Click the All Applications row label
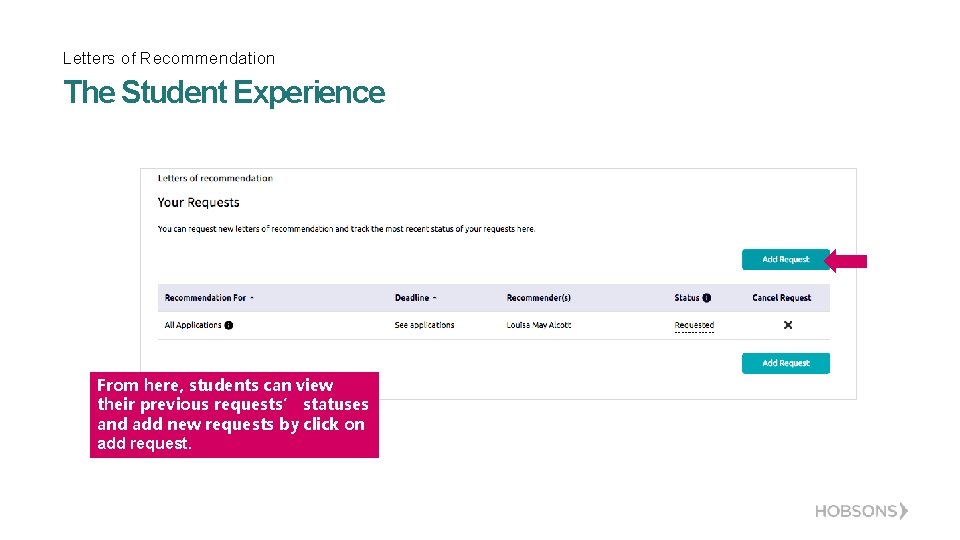The height and width of the screenshot is (540, 960). coord(192,325)
